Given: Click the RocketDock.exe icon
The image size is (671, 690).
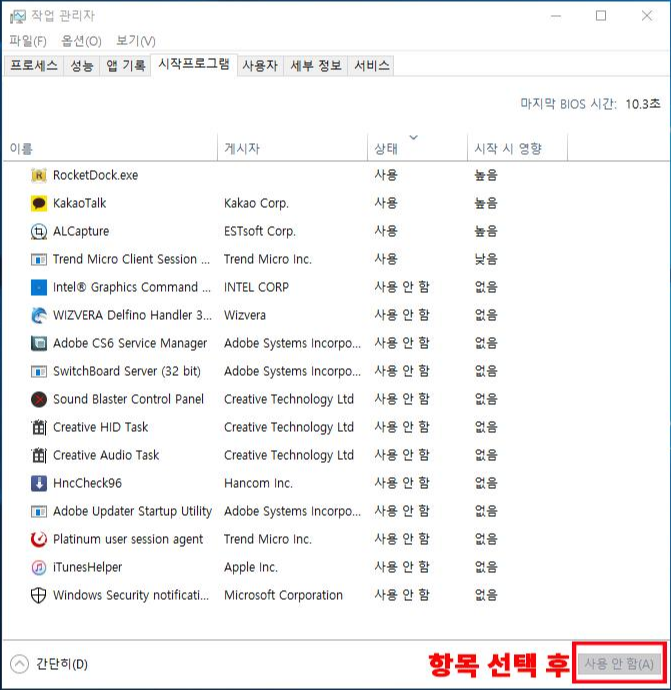Looking at the screenshot, I should point(39,175).
